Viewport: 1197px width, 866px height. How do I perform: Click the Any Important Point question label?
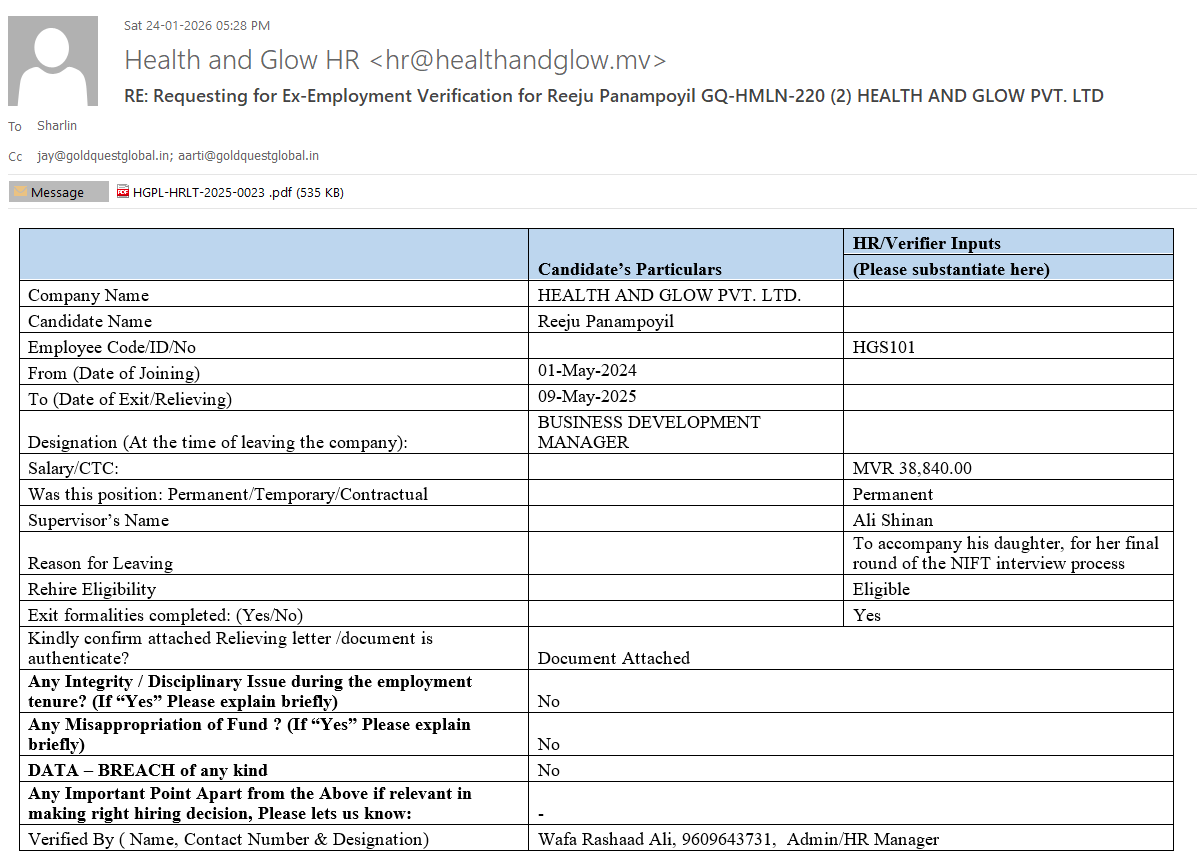pos(250,803)
